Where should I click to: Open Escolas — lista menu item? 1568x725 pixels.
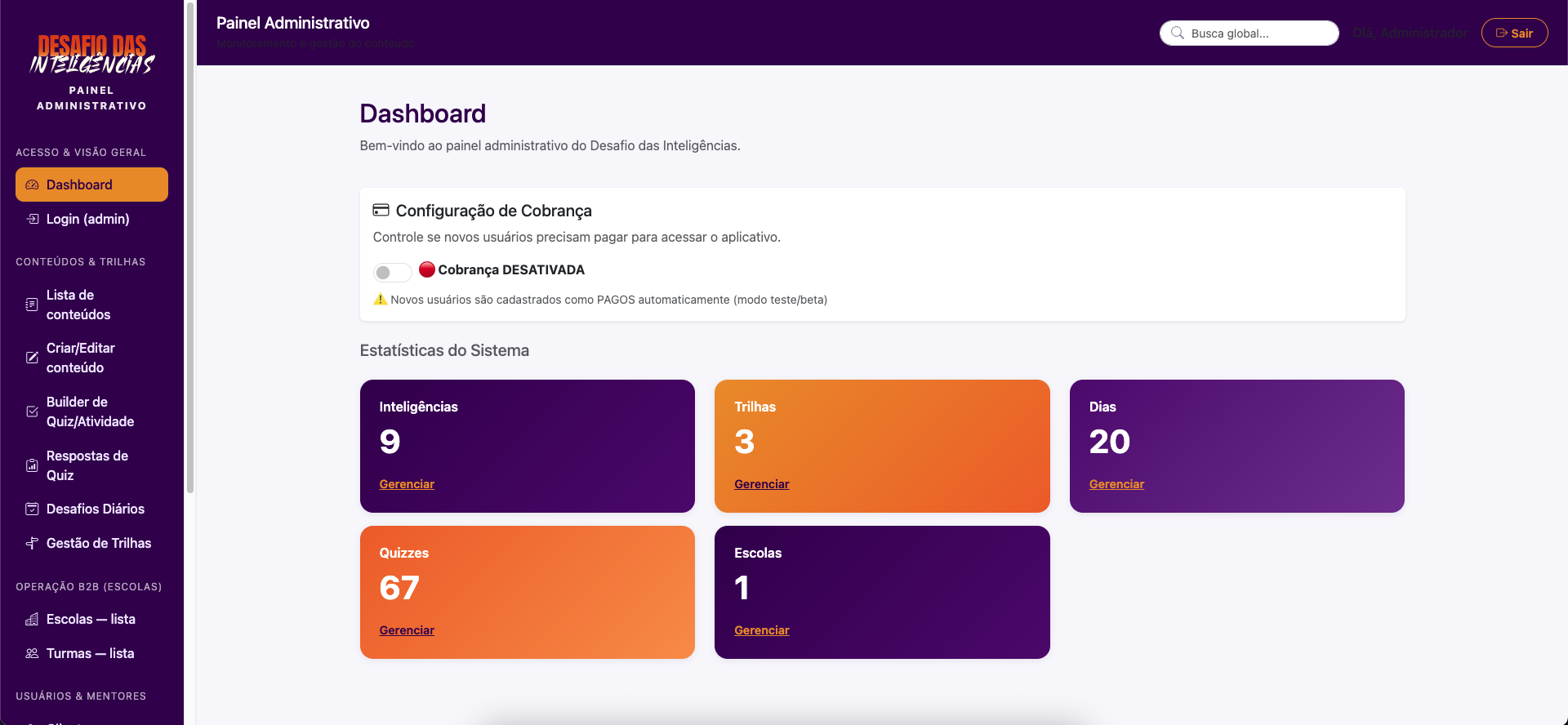coord(91,620)
